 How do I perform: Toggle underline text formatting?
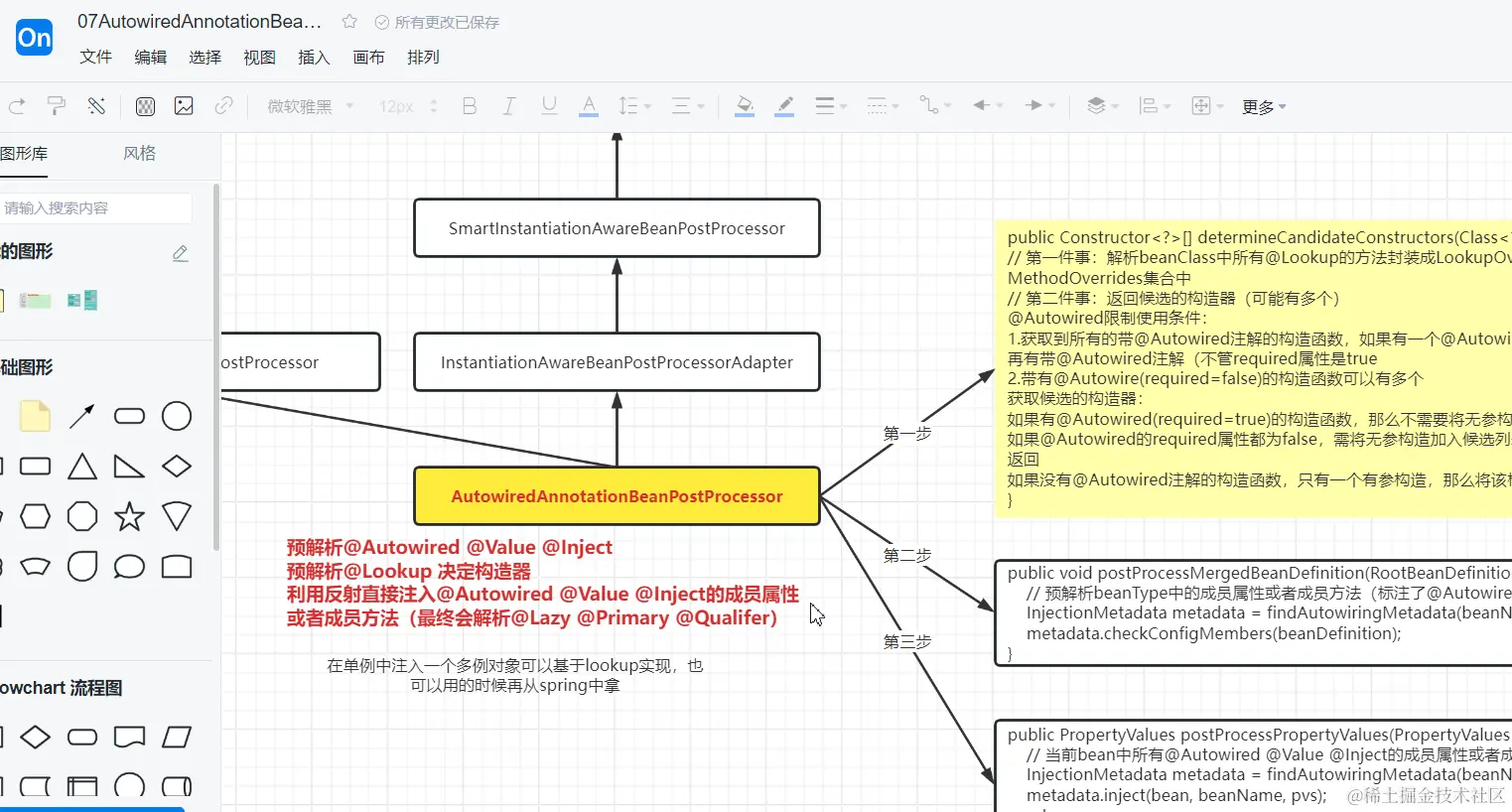(549, 106)
